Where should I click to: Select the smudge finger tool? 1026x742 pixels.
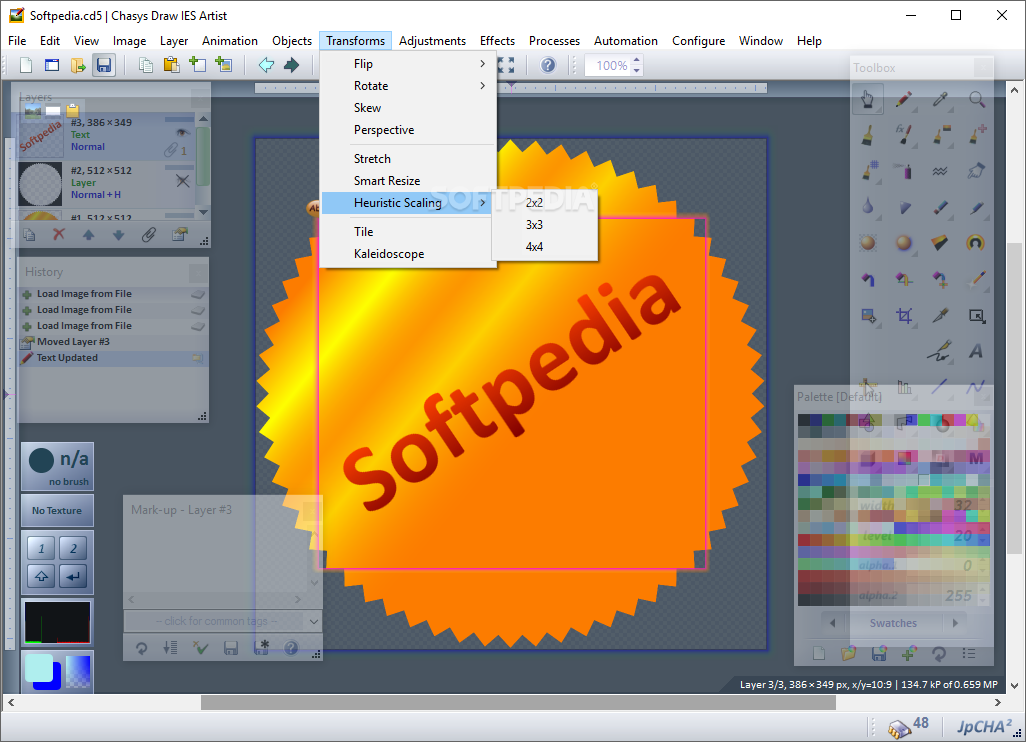[976, 171]
